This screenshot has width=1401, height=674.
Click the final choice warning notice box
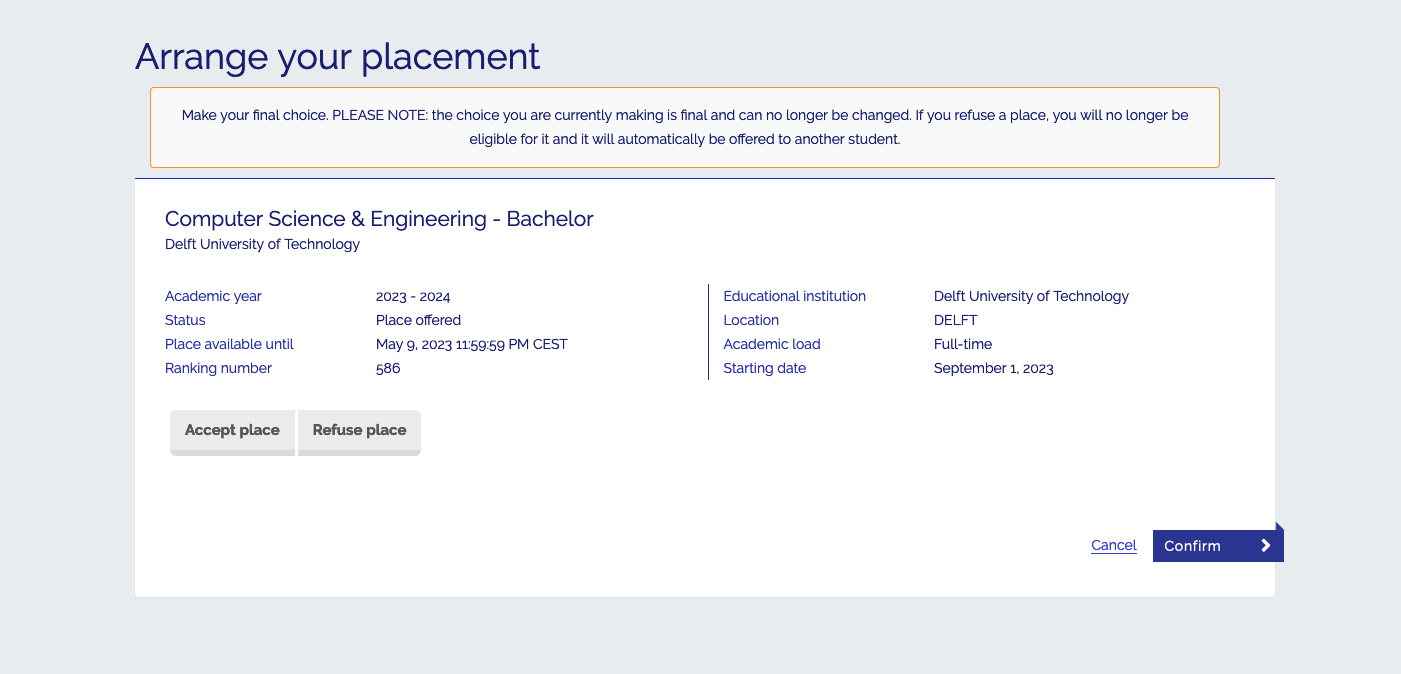coord(684,127)
